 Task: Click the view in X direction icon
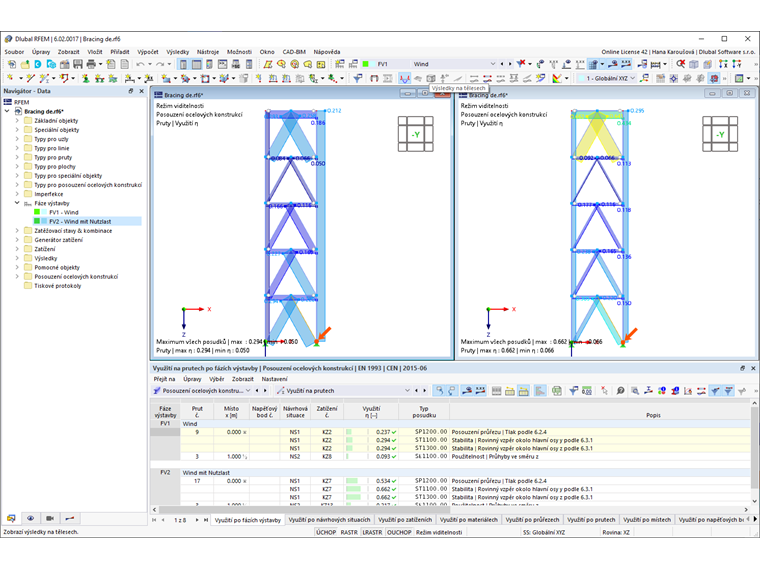(x=723, y=64)
